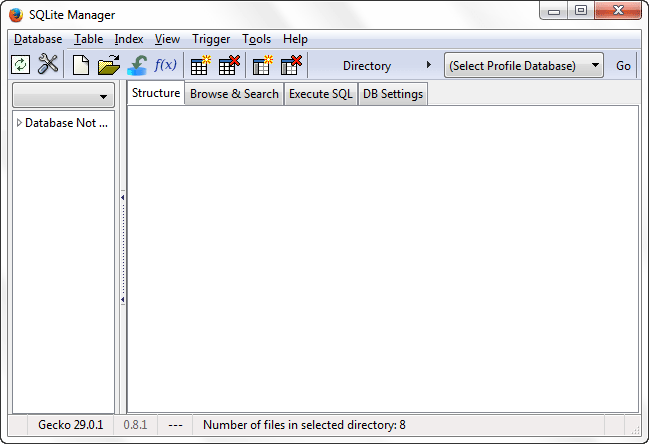The width and height of the screenshot is (649, 444).
Task: Click the Drop Table icon with red X
Action: [x=229, y=65]
